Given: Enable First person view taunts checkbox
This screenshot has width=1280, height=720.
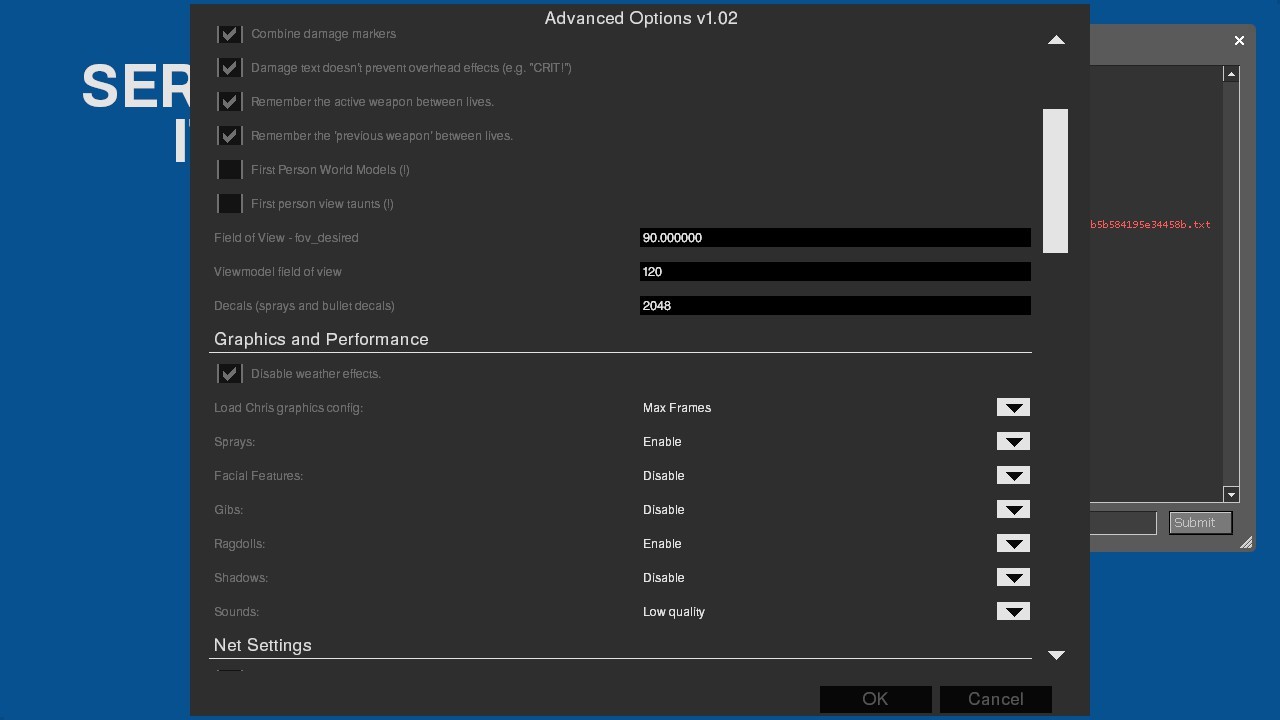Looking at the screenshot, I should tap(230, 204).
